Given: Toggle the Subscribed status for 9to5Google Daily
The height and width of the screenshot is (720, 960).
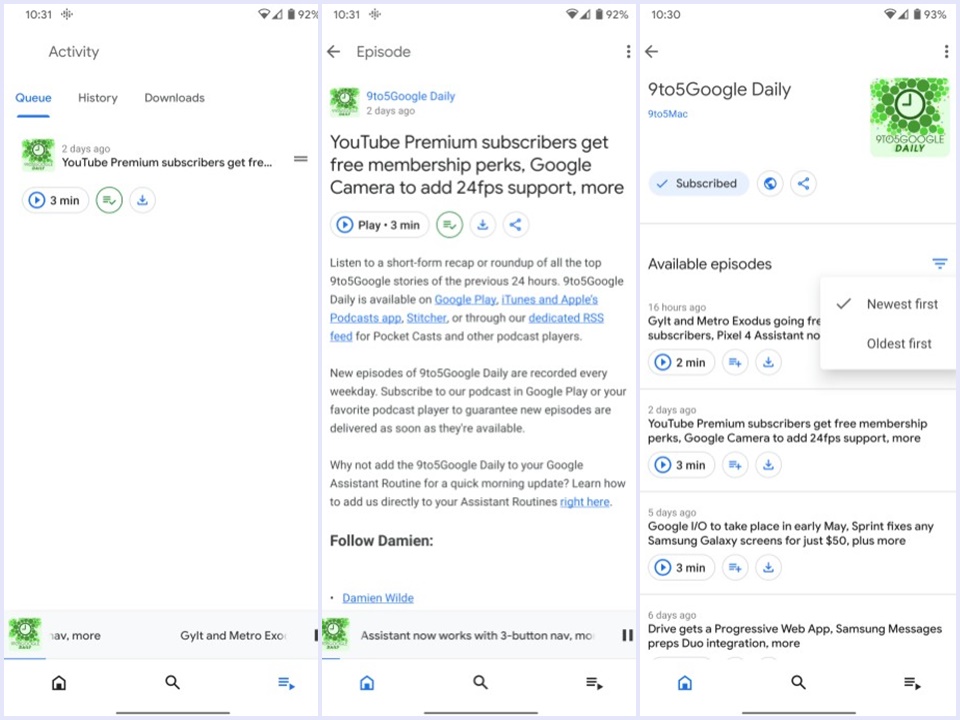Looking at the screenshot, I should click(x=697, y=183).
